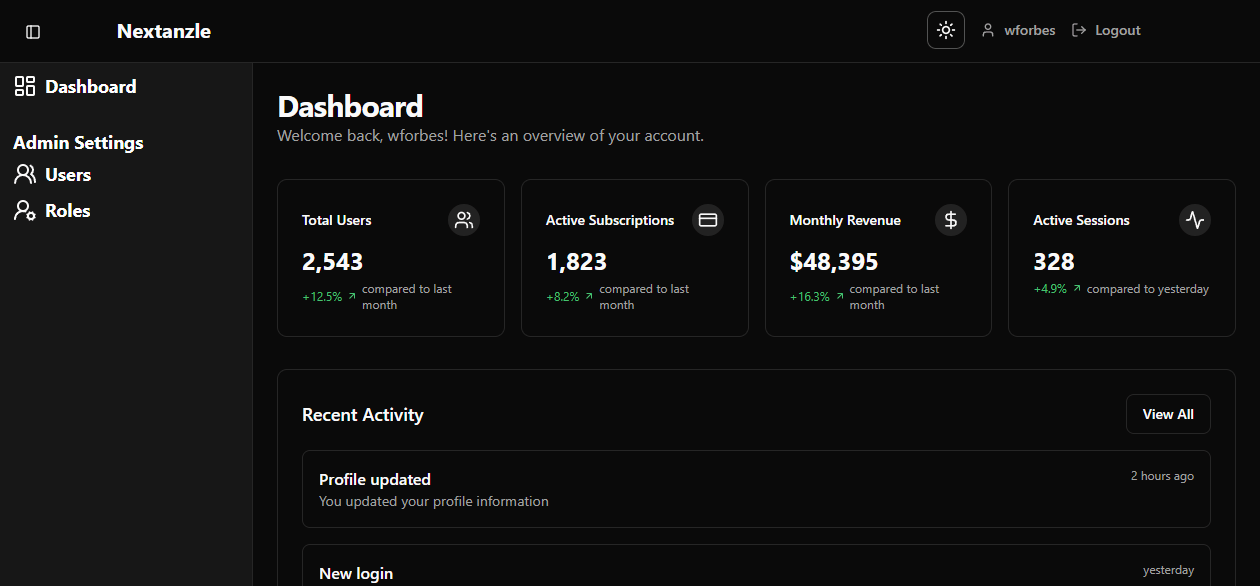Screen dimensions: 1260x586
Task: Click the up-right arrow next to +4.9%
Action: 1077,289
